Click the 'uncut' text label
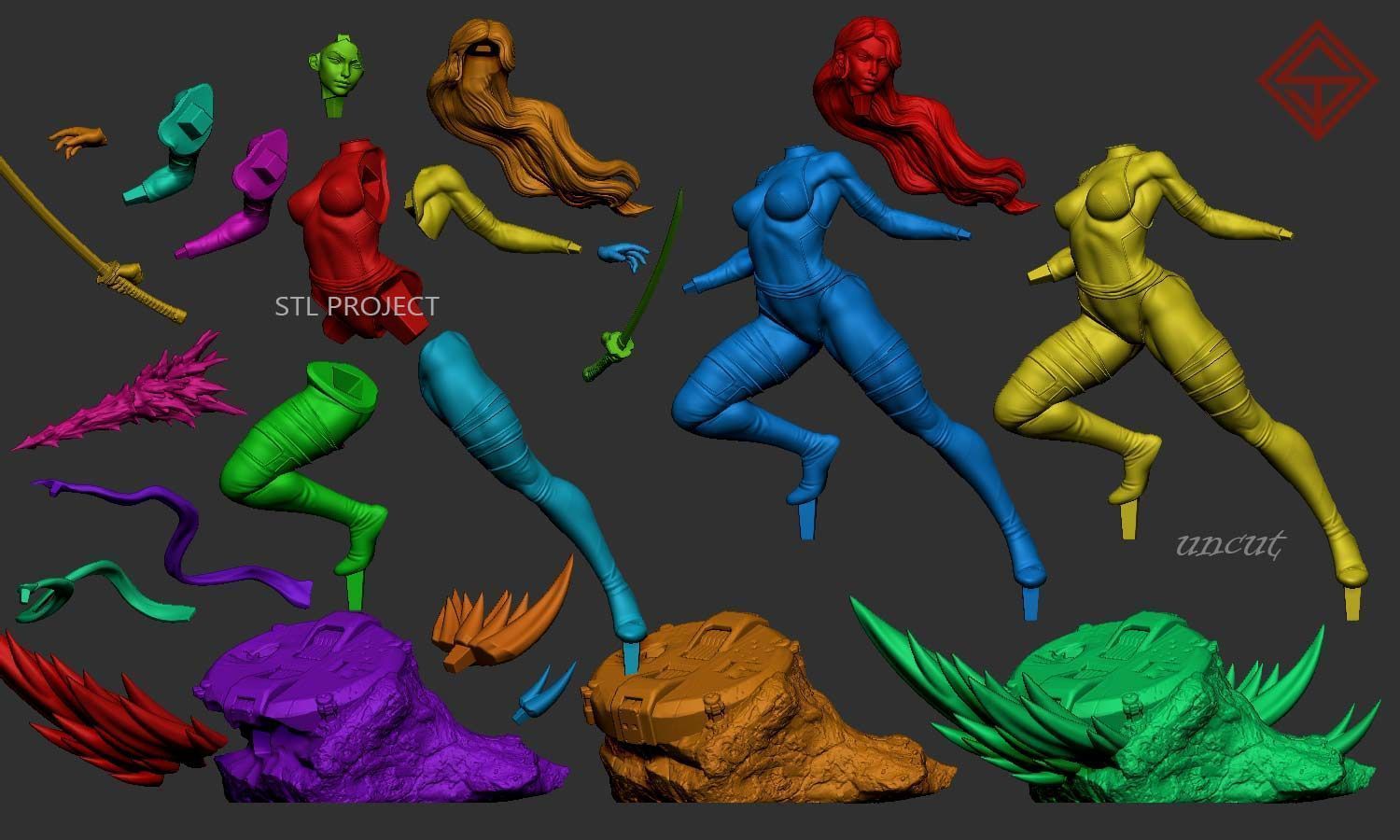1400x840 pixels. [1232, 544]
